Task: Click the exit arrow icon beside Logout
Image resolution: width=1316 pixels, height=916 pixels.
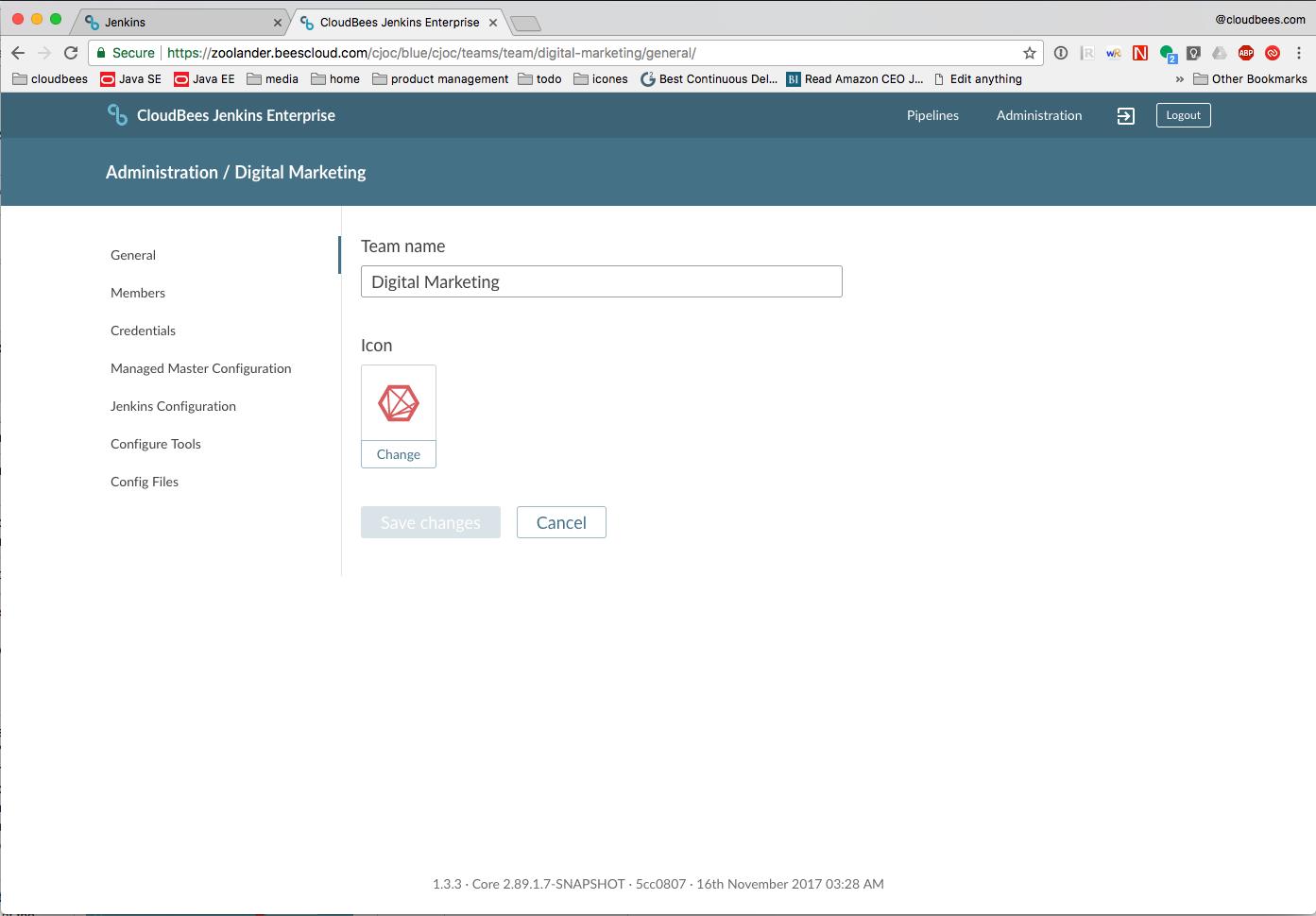Action: click(1126, 115)
